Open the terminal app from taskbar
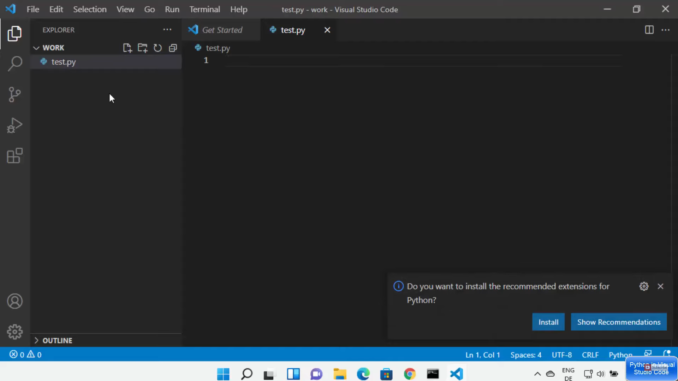678x381 pixels. 433,374
